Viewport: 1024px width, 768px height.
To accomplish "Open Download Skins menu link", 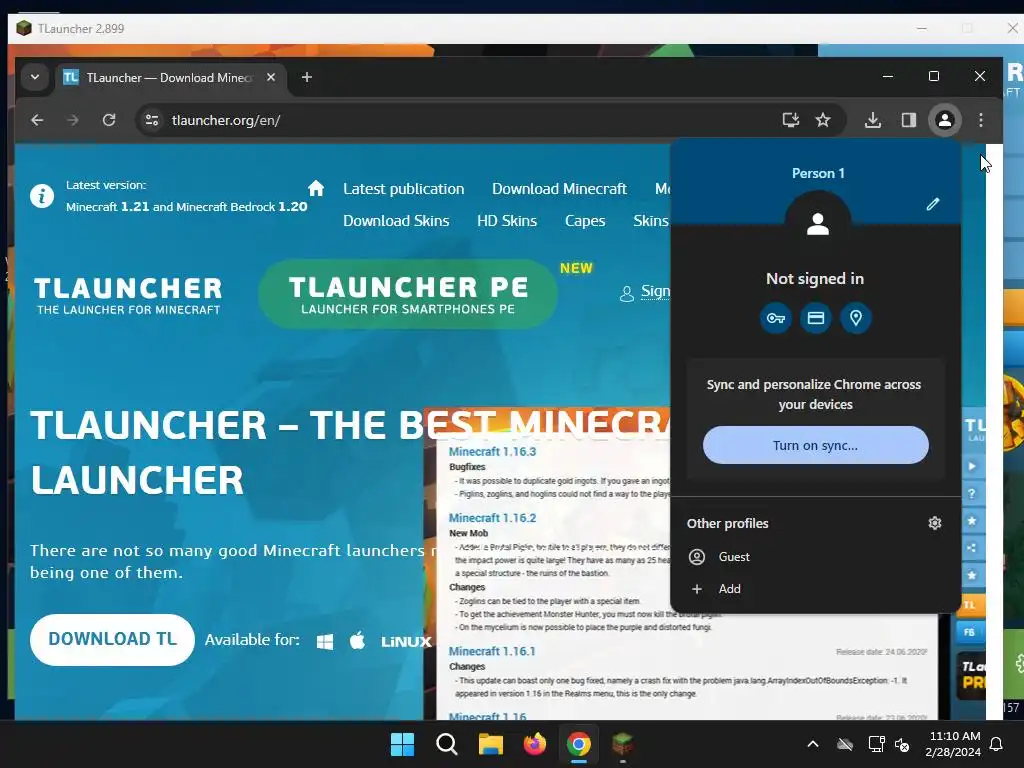I will [x=396, y=221].
